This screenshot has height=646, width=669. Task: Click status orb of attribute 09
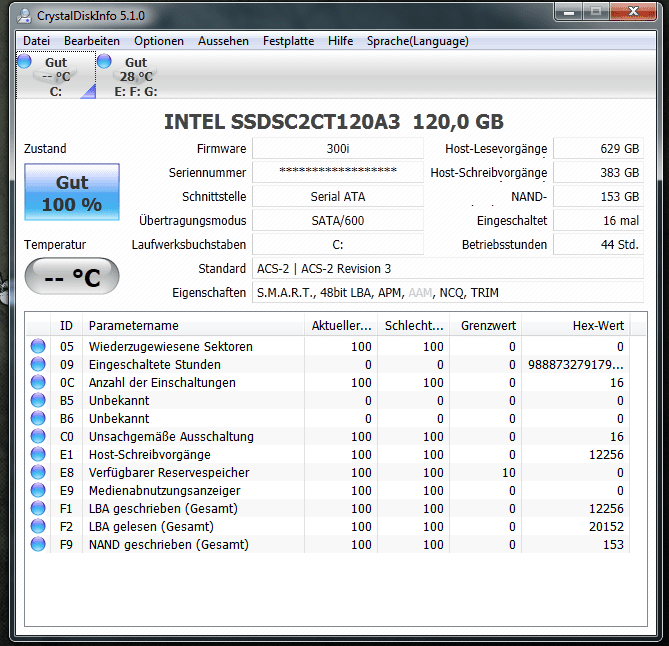click(38, 364)
